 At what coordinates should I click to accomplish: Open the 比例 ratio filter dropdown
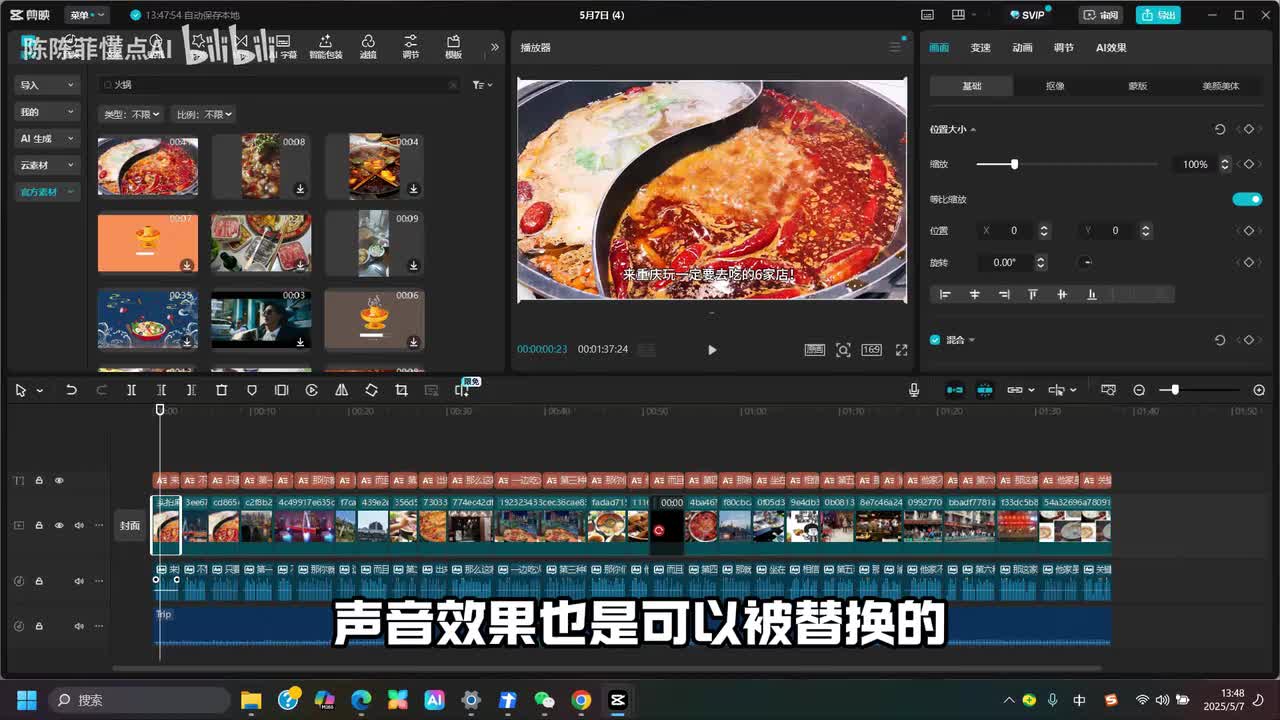[203, 115]
